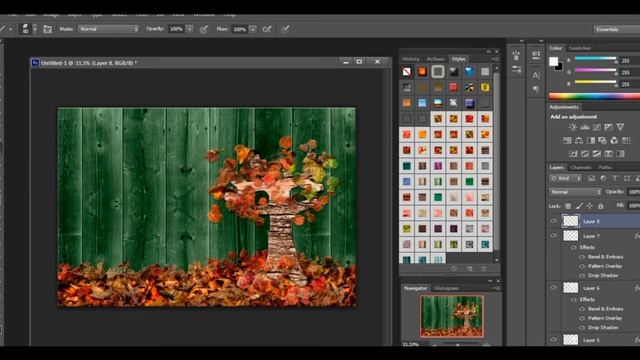Add a Channel Mixer adjustment
Viewport: 640px width, 360px height.
(614, 140)
